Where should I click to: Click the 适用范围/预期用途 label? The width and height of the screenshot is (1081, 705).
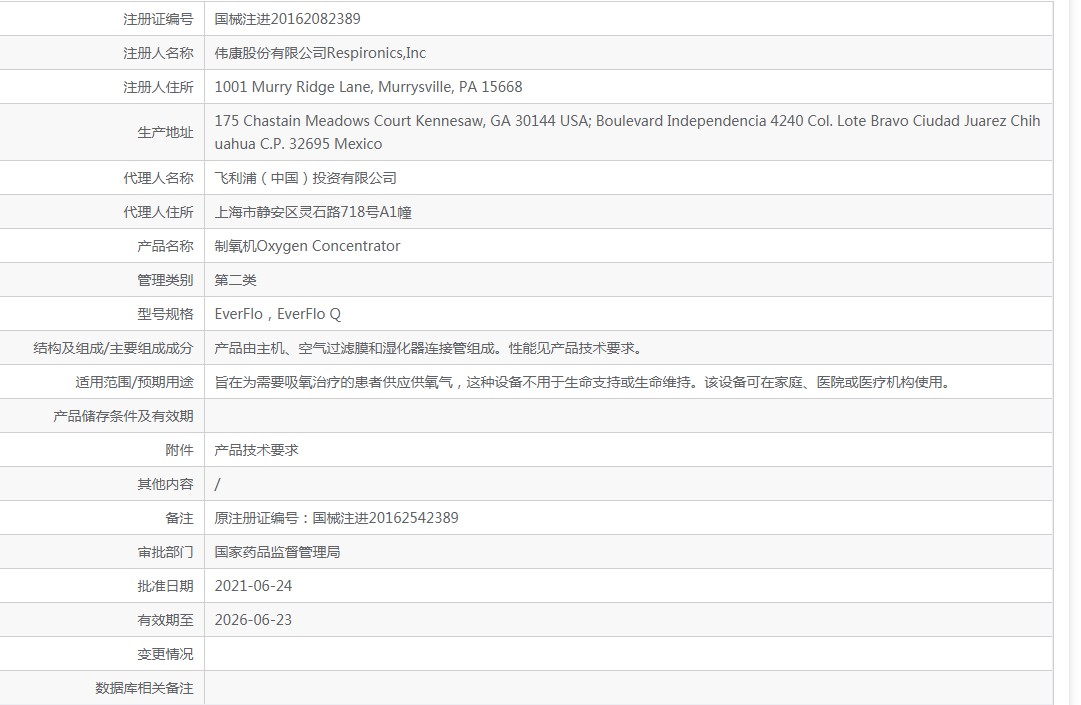(134, 382)
